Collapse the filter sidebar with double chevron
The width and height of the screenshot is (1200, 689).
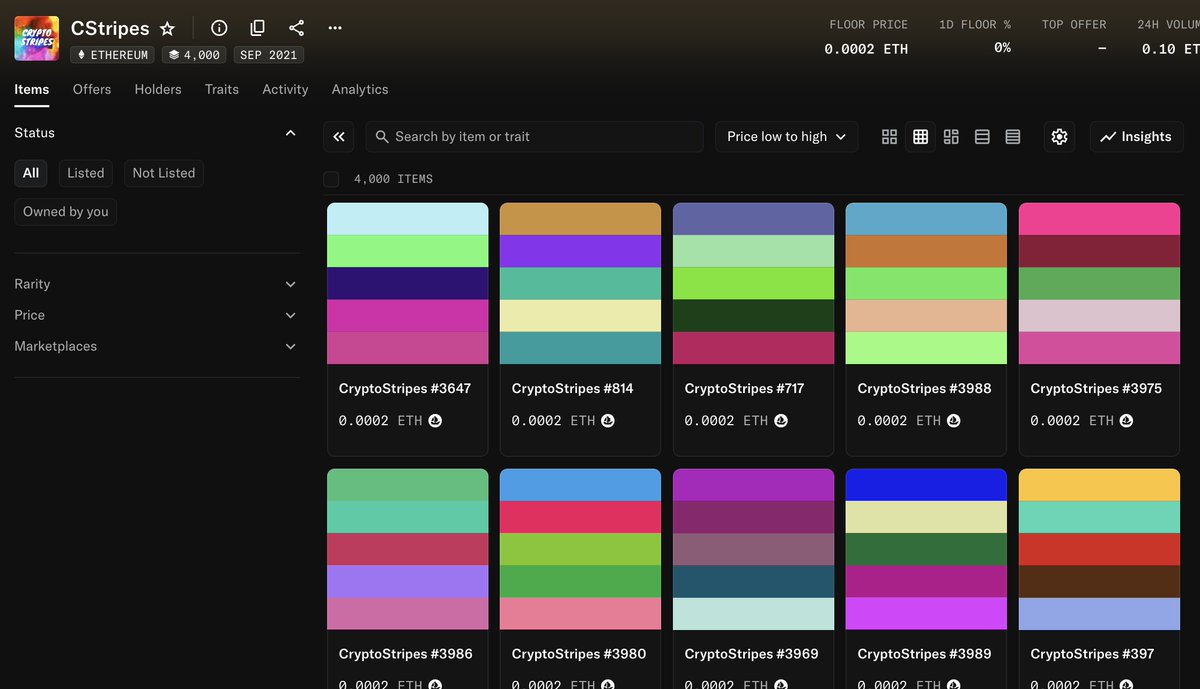coord(339,137)
